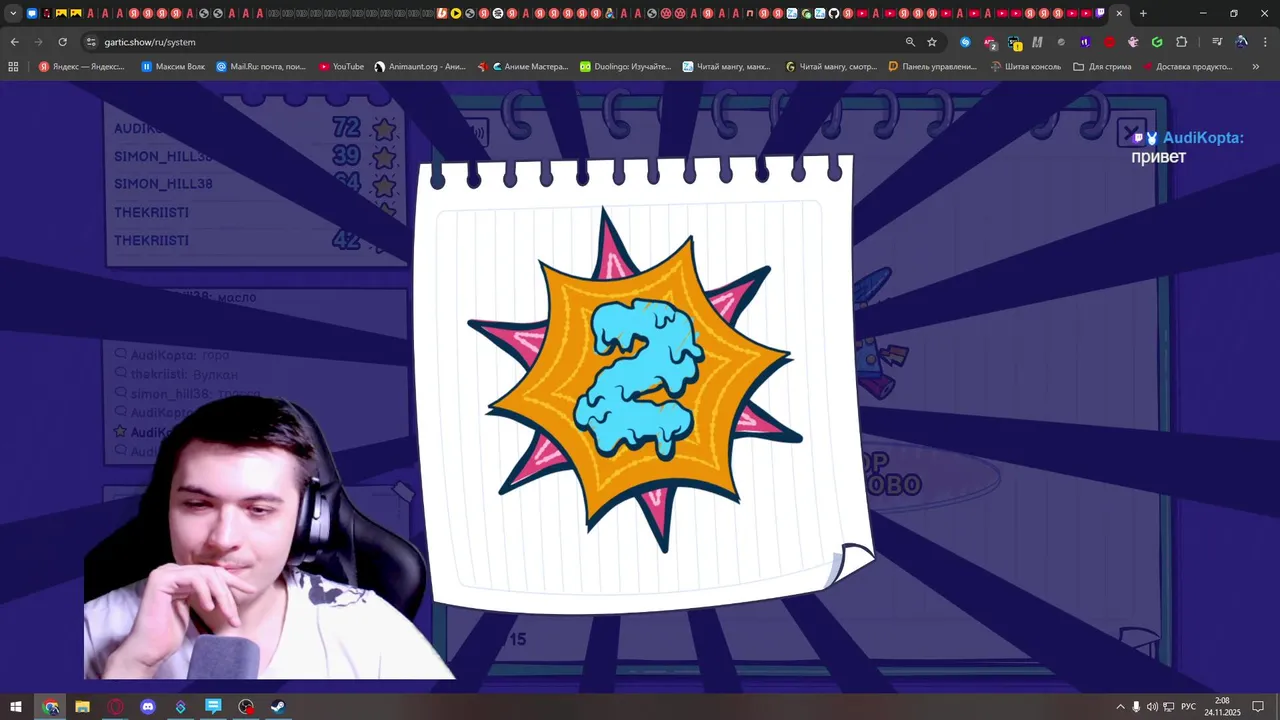Click the star next to score 39
The image size is (1280, 720).
pos(384,157)
